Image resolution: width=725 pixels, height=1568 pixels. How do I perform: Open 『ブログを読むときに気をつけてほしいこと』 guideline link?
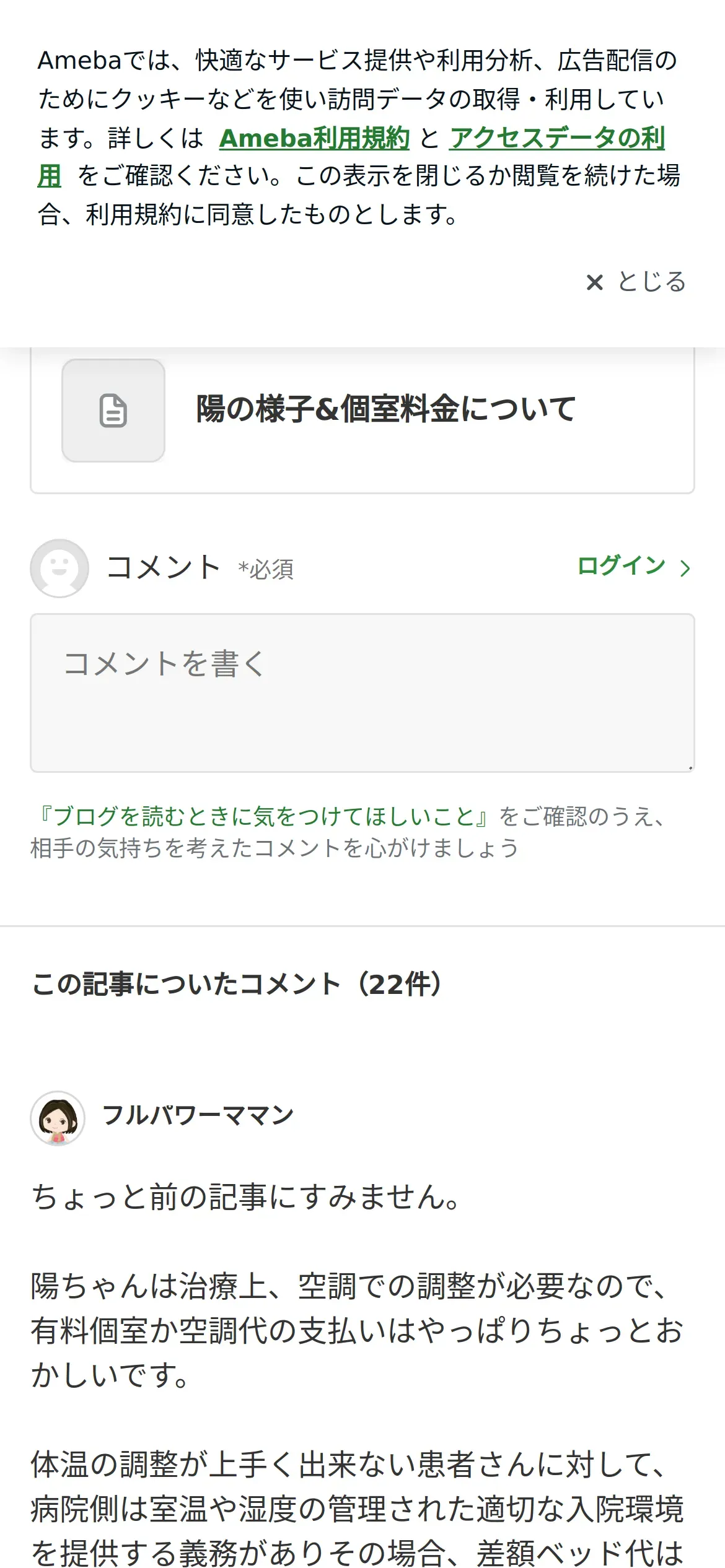265,816
